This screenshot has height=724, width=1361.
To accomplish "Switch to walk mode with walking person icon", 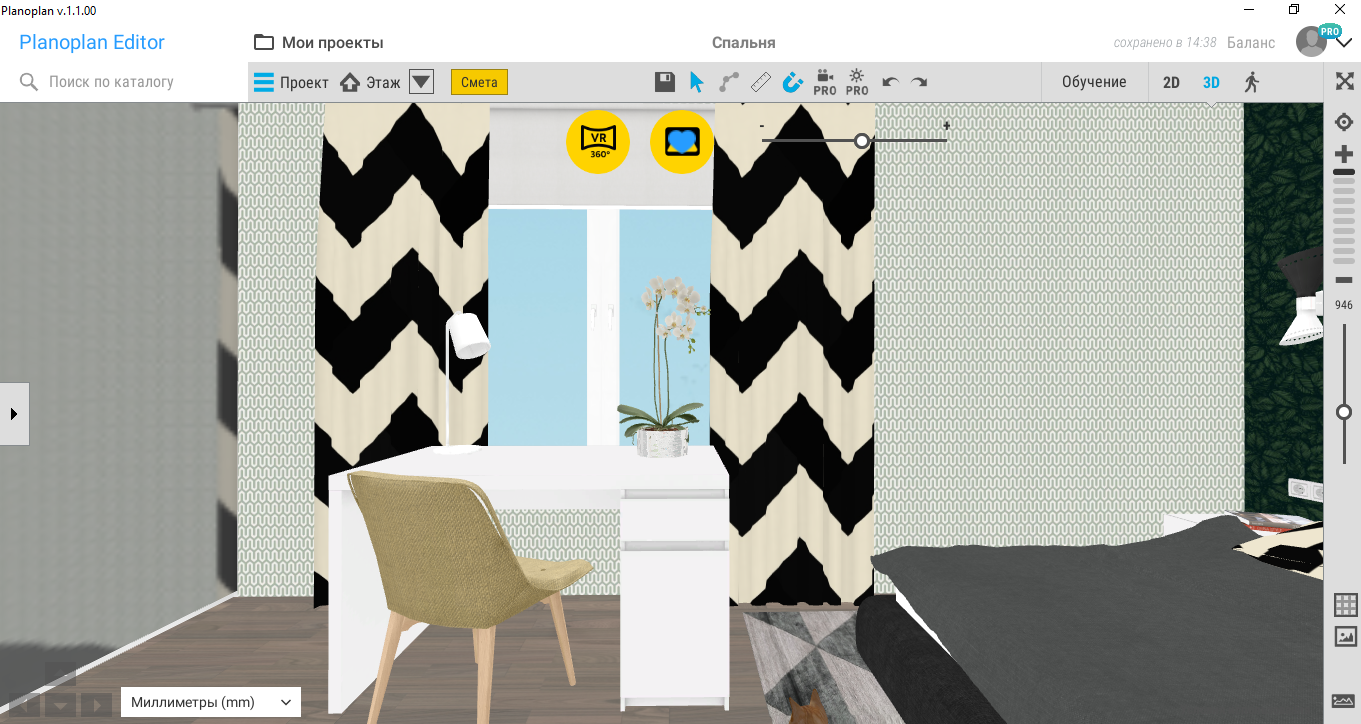I will click(1251, 82).
